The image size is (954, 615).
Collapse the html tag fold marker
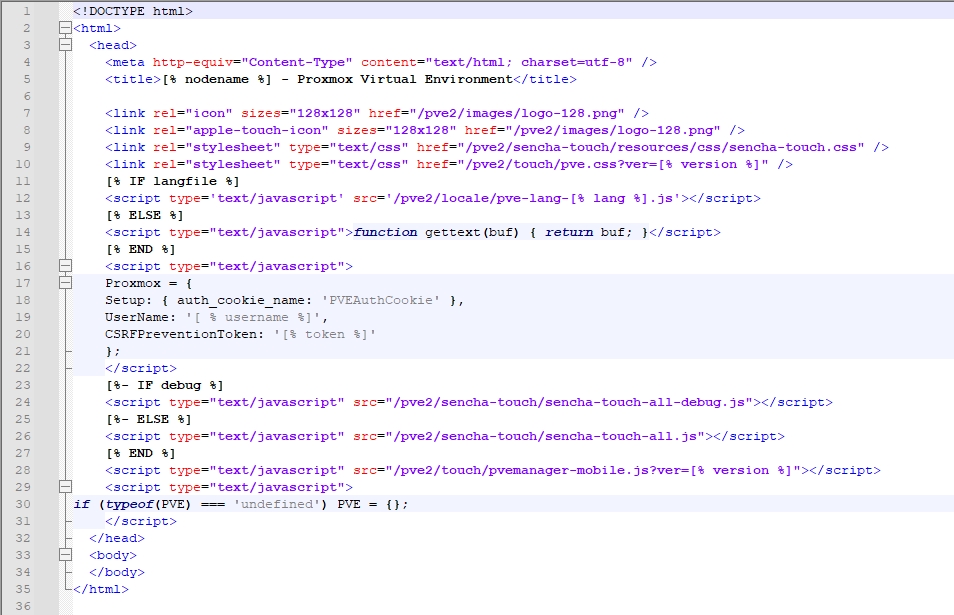[65, 28]
